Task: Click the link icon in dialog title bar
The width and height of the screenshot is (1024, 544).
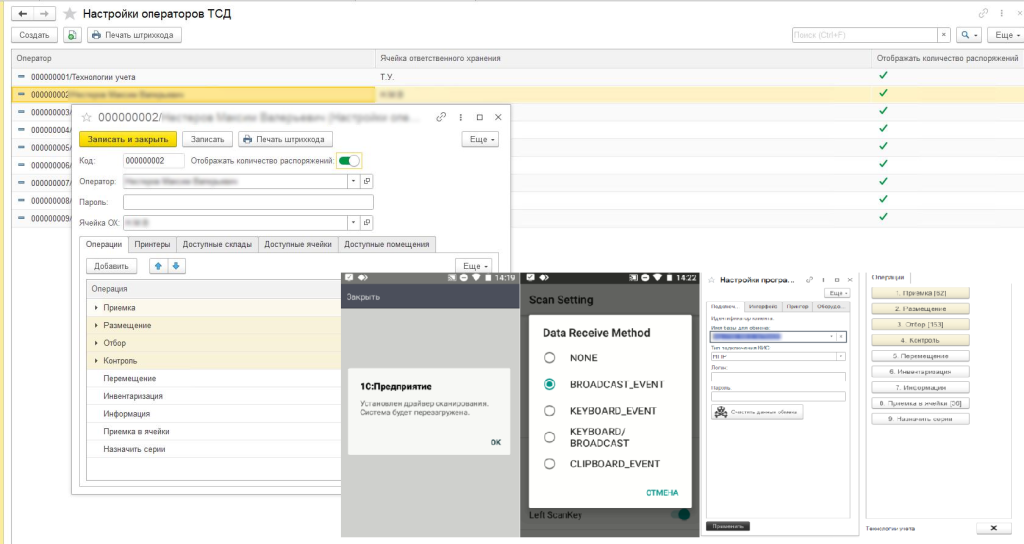Action: click(441, 117)
